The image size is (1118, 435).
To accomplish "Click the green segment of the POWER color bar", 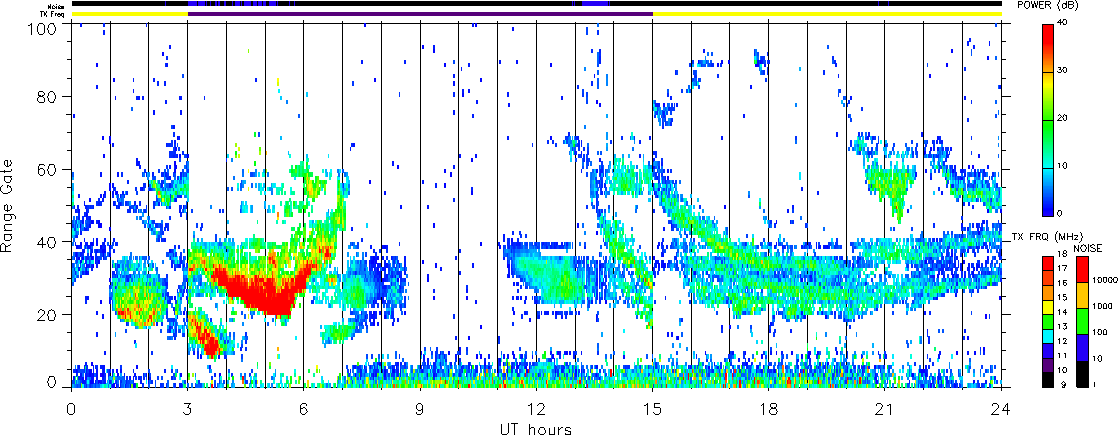I will [x=1048, y=143].
